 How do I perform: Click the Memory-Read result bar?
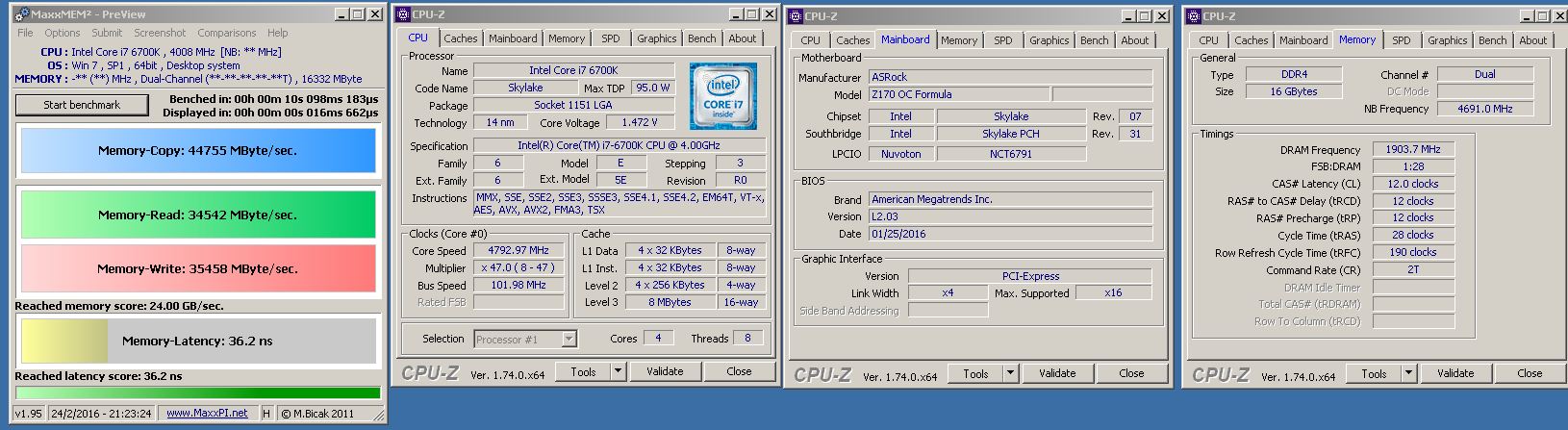point(197,215)
